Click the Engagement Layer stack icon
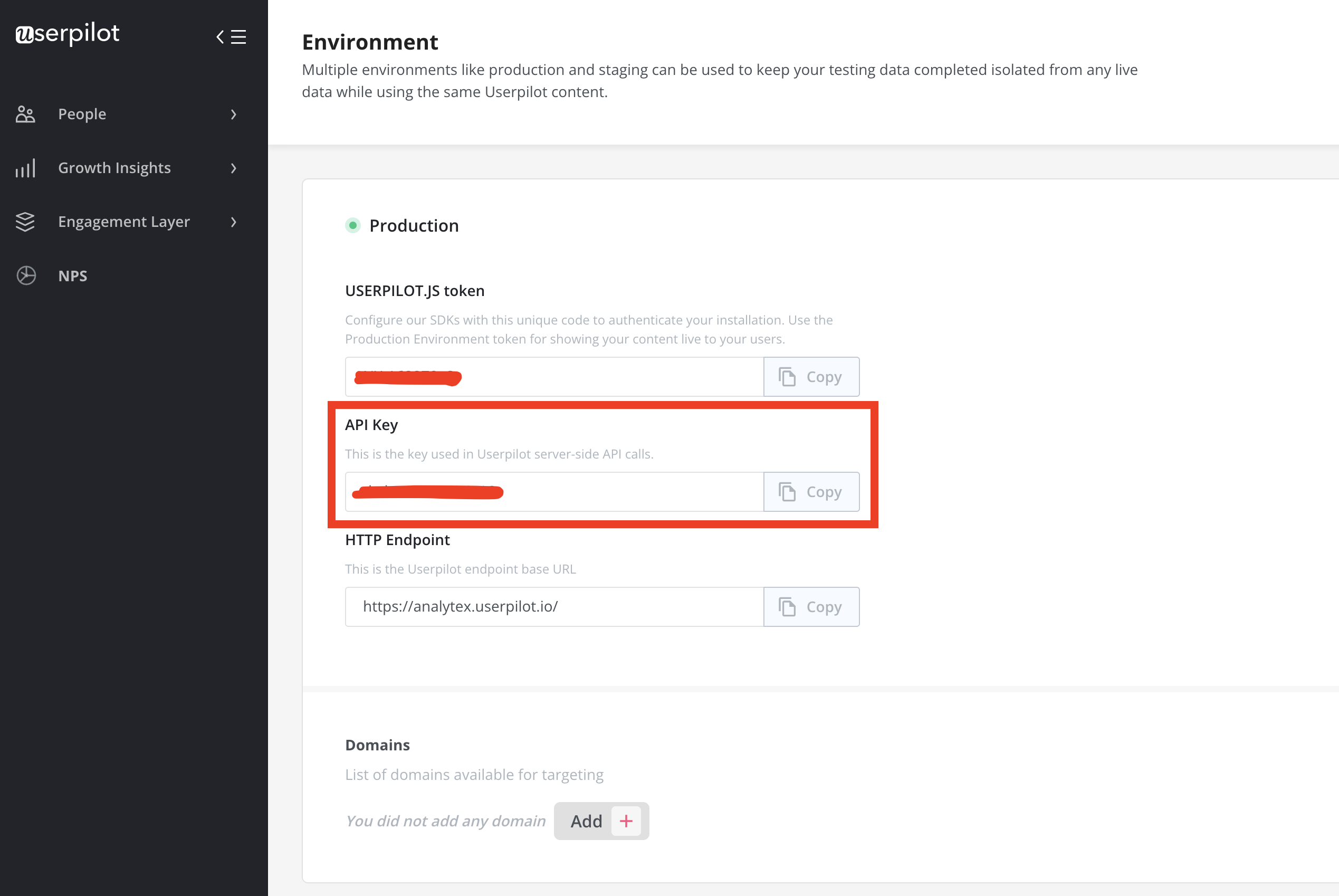The width and height of the screenshot is (1339, 896). click(x=26, y=222)
